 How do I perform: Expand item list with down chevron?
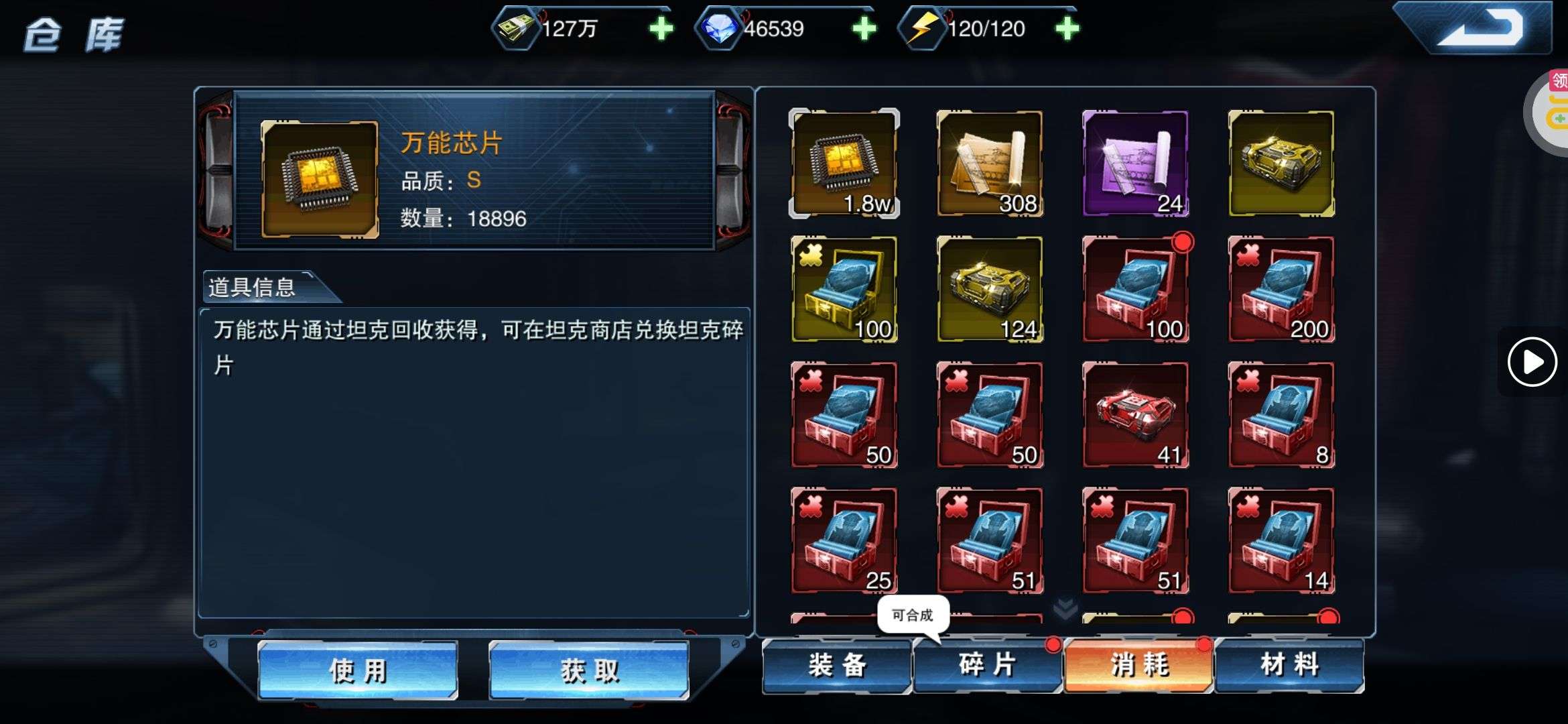1065,609
